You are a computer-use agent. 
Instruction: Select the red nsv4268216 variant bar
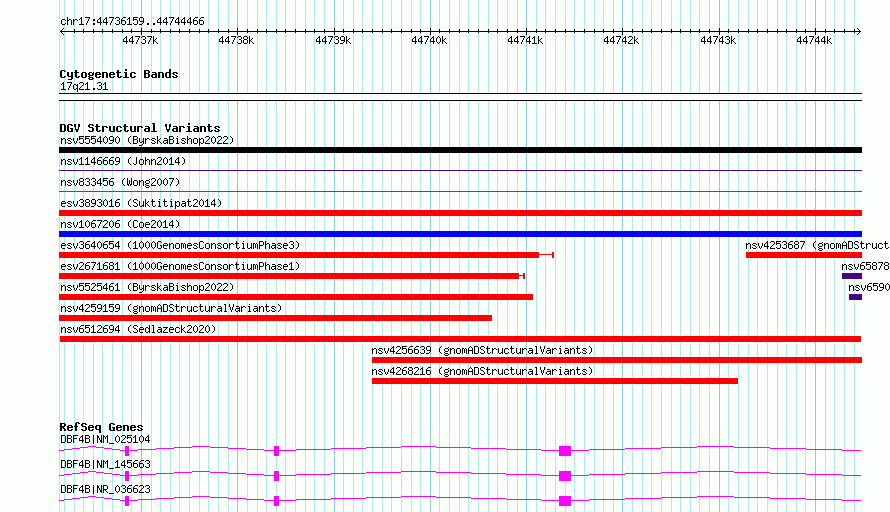click(555, 381)
